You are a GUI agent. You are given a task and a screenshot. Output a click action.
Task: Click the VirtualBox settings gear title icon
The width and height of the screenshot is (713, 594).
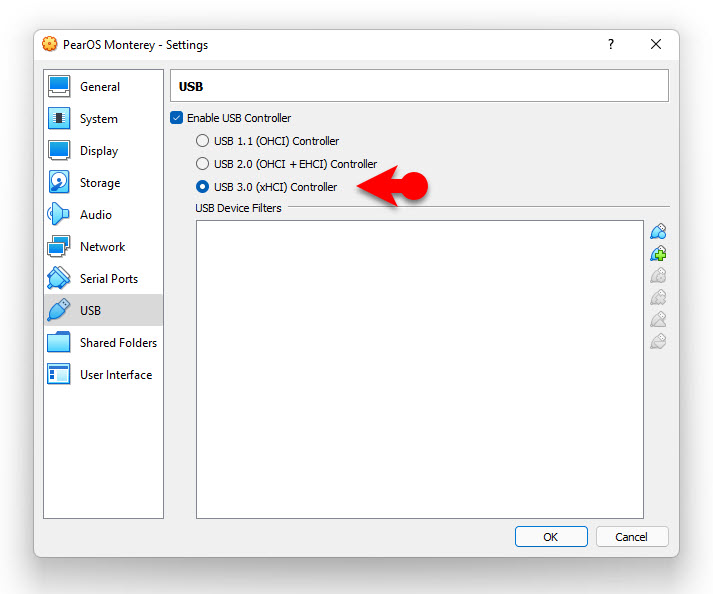tap(50, 44)
